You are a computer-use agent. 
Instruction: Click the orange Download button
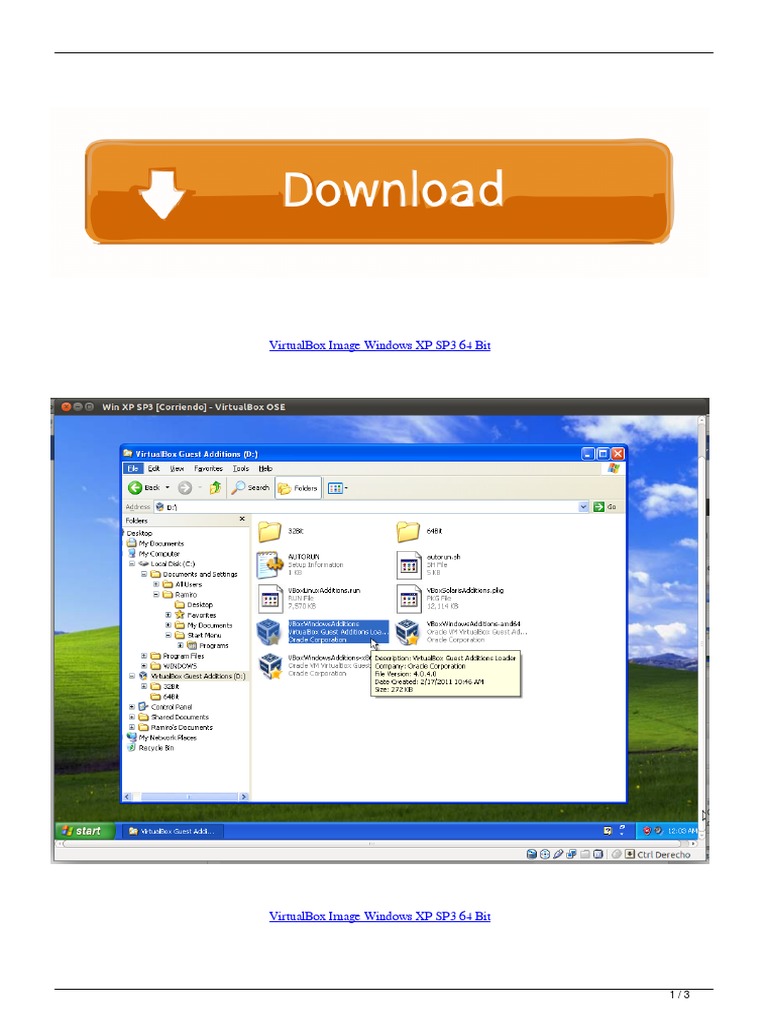pyautogui.click(x=379, y=191)
